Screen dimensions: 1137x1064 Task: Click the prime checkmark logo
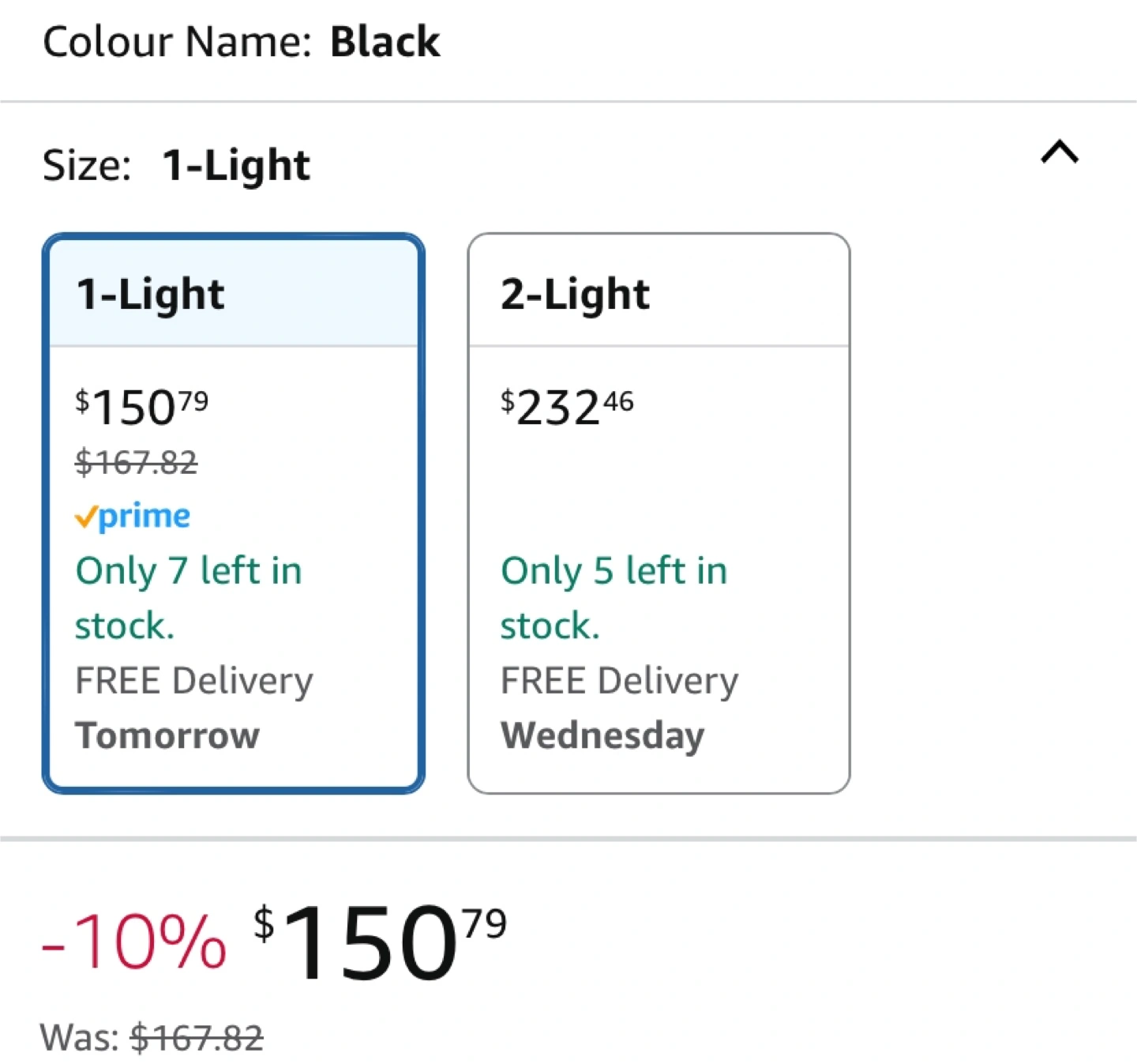tap(133, 516)
